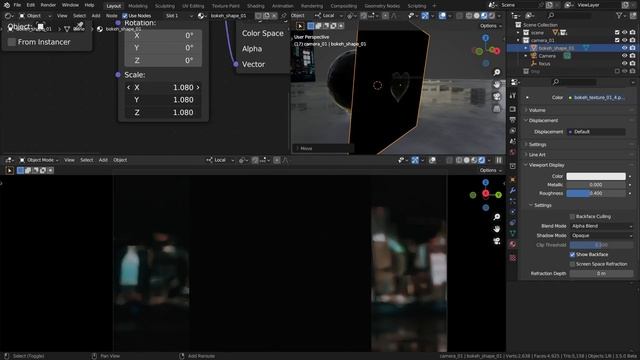Open the Blend Mode dropdown
This screenshot has width=640, height=360.
[602, 226]
